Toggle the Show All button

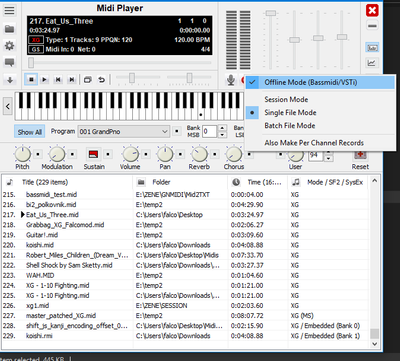pos(30,132)
